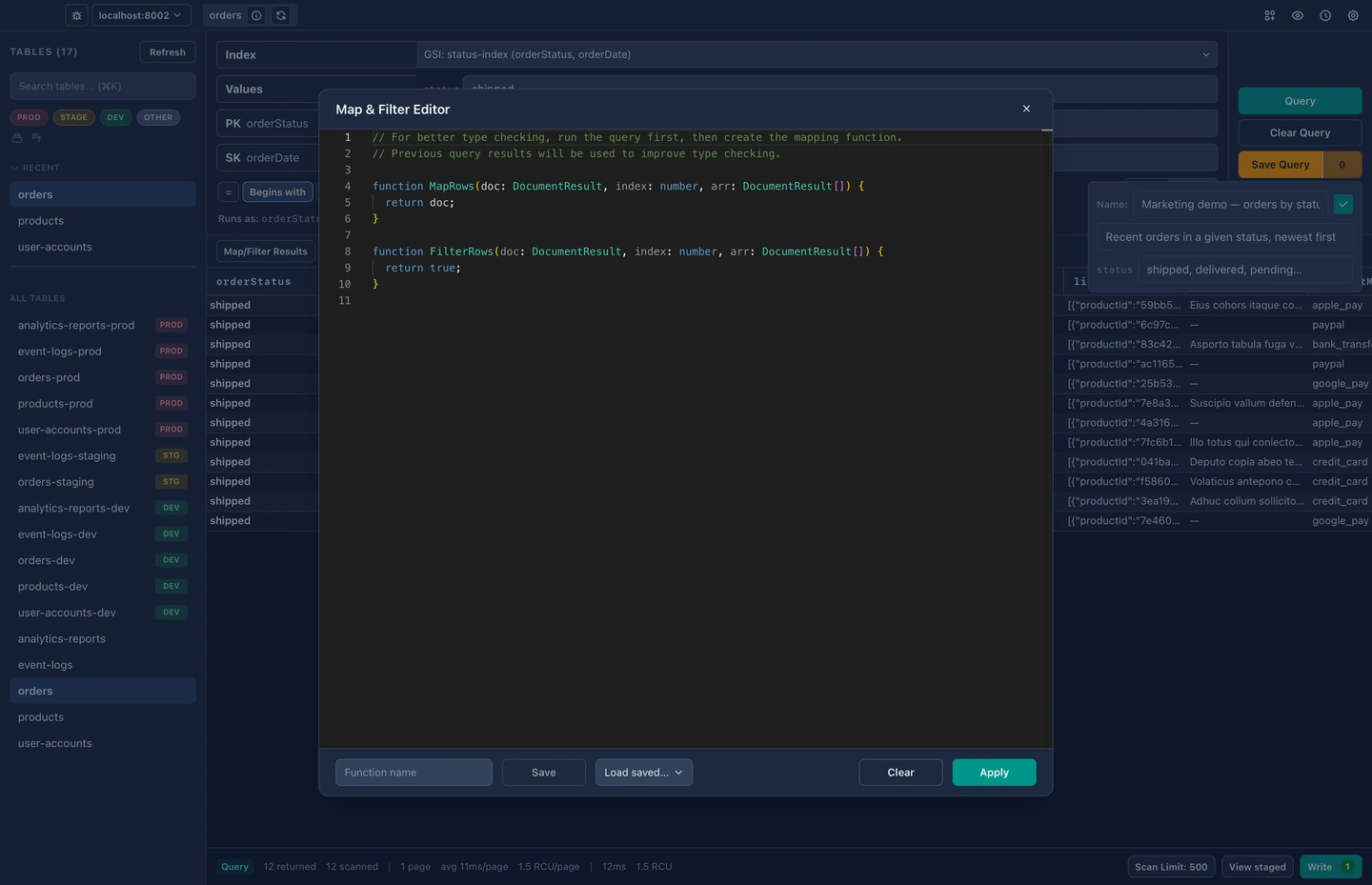Viewport: 1372px width, 885px height.
Task: Select orders under RECENT
Action: point(103,194)
